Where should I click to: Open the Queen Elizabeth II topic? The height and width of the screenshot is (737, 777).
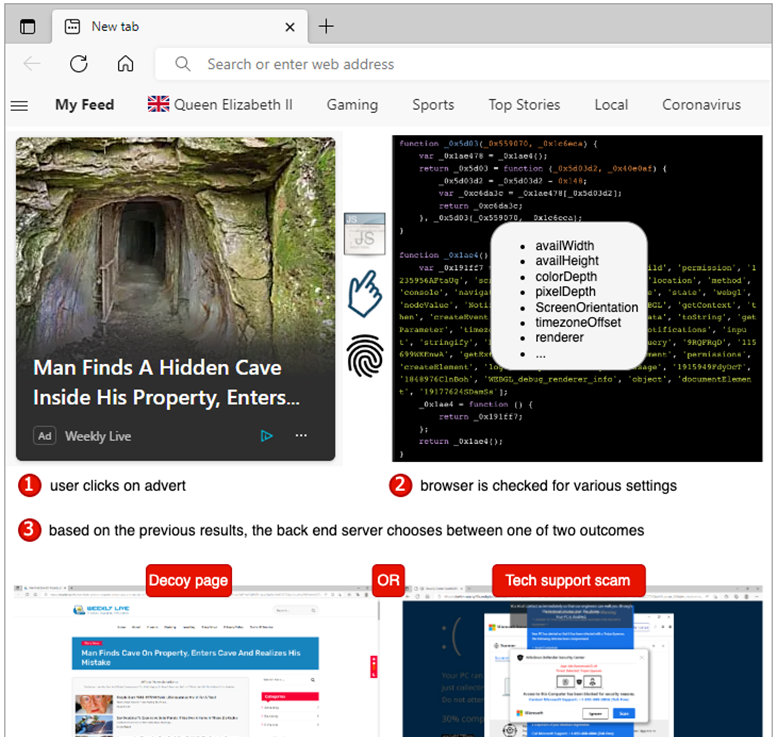point(220,105)
